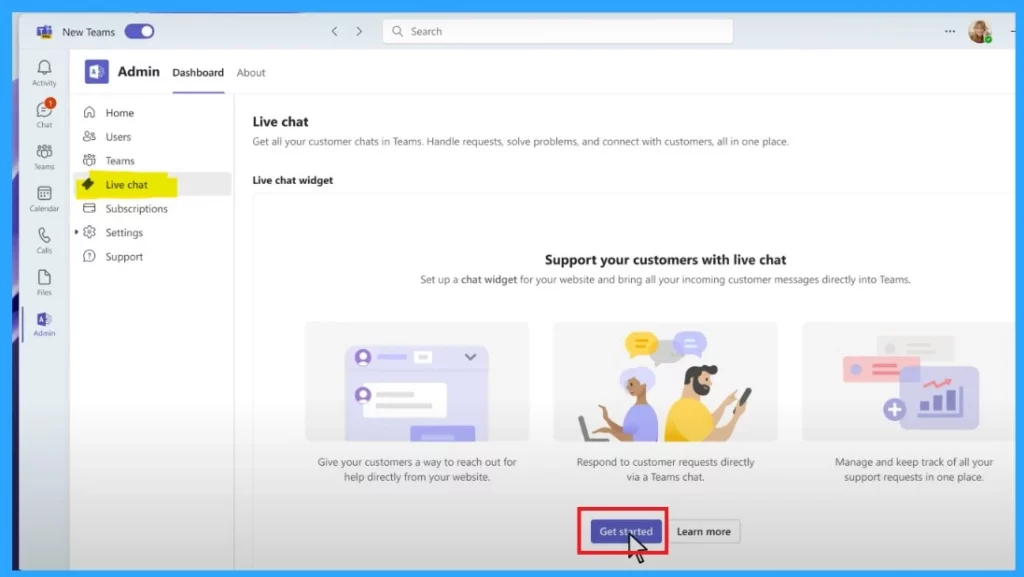Screen dimensions: 1024x577
Task: Select Live chat in the Admin navigation
Action: [153, 185]
